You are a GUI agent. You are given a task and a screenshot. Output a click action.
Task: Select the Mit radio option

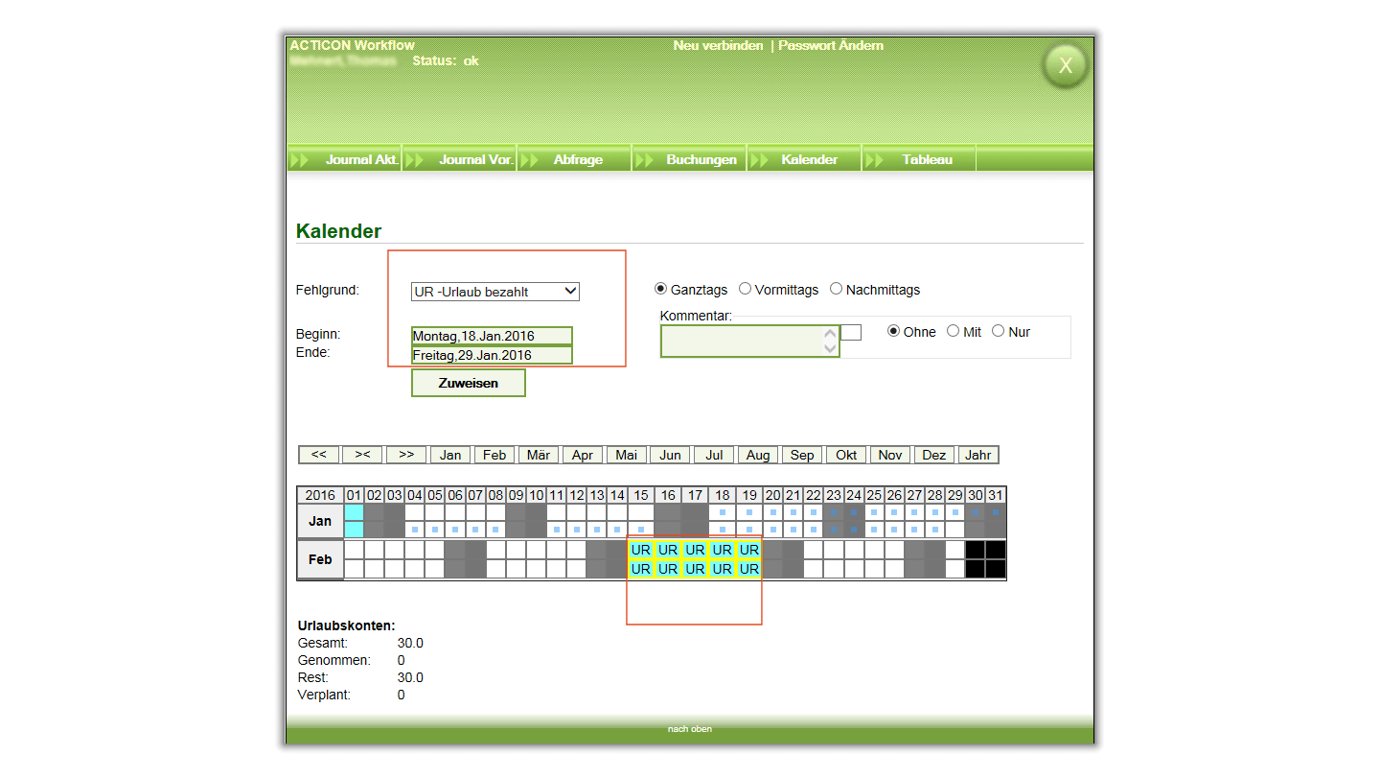click(x=953, y=331)
